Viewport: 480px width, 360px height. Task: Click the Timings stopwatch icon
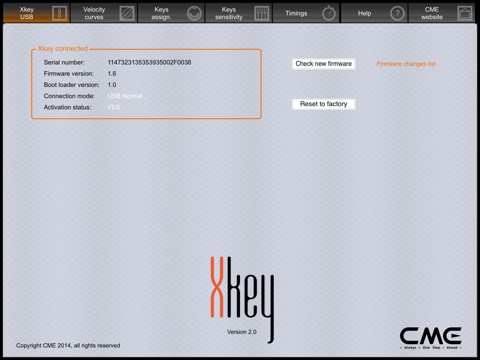[329, 13]
